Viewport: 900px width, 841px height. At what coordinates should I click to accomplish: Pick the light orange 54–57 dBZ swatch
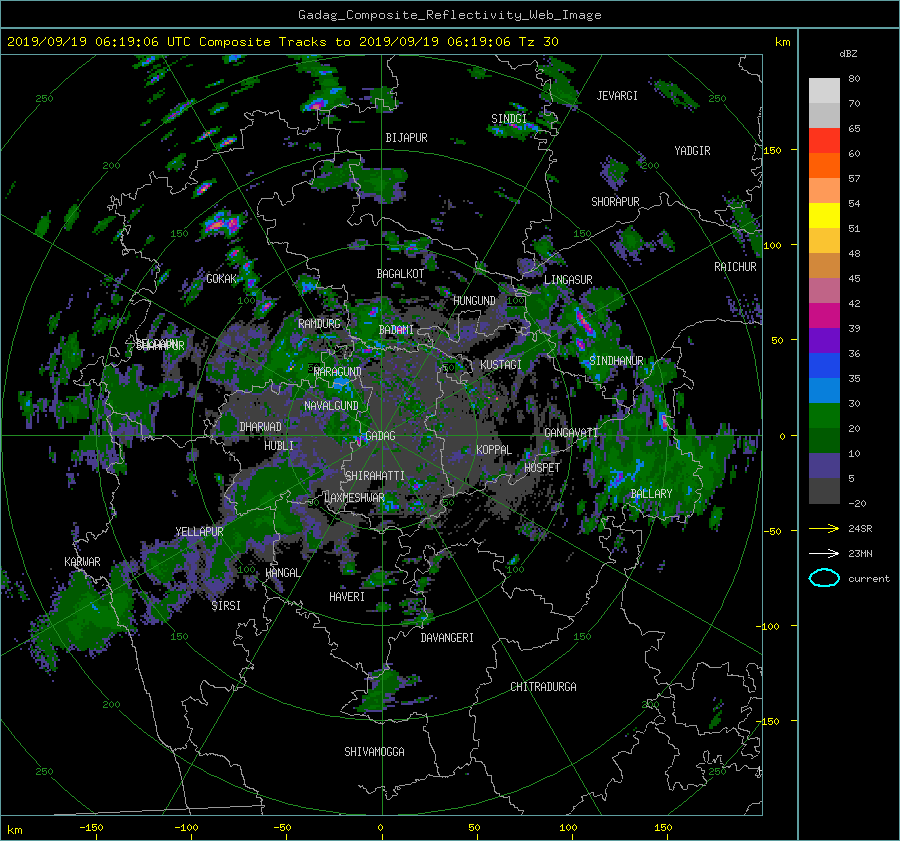(824, 191)
